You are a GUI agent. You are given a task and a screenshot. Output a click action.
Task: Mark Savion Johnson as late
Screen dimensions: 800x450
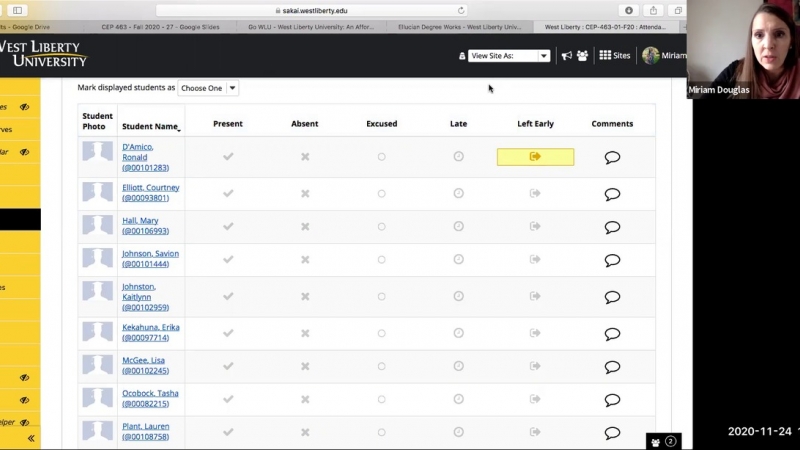(x=458, y=259)
